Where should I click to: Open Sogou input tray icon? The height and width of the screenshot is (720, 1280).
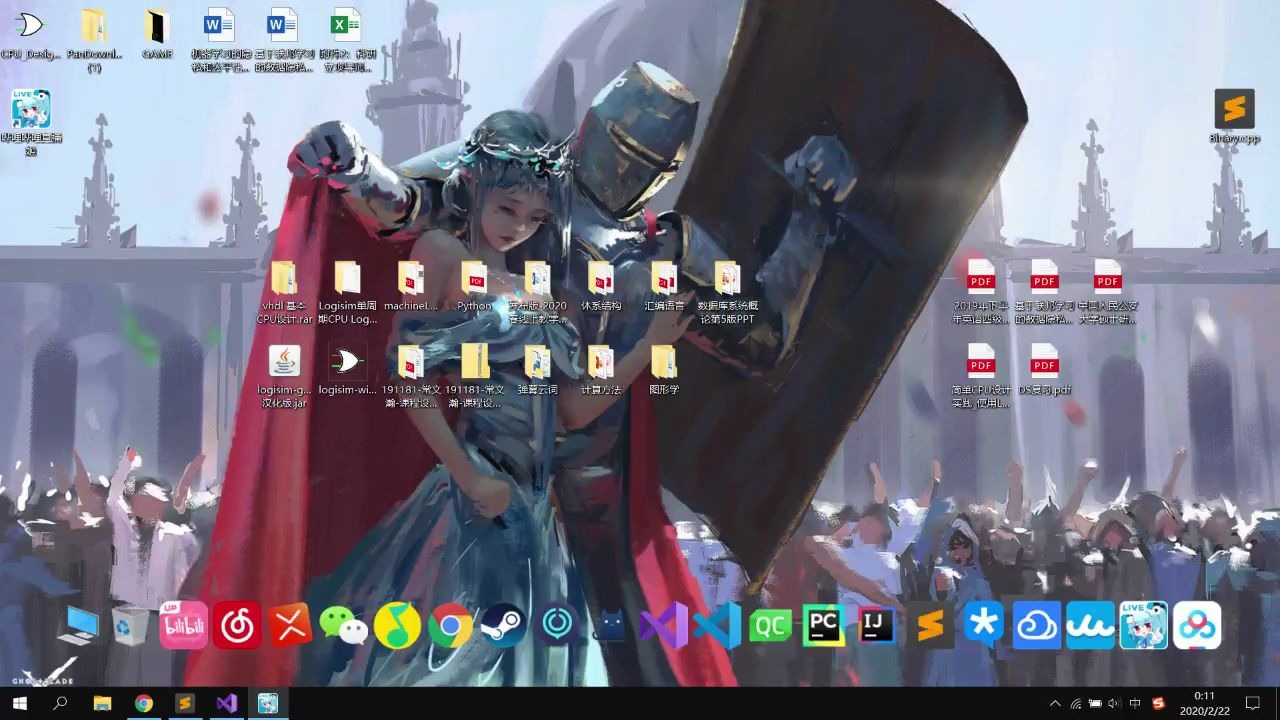(1158, 703)
